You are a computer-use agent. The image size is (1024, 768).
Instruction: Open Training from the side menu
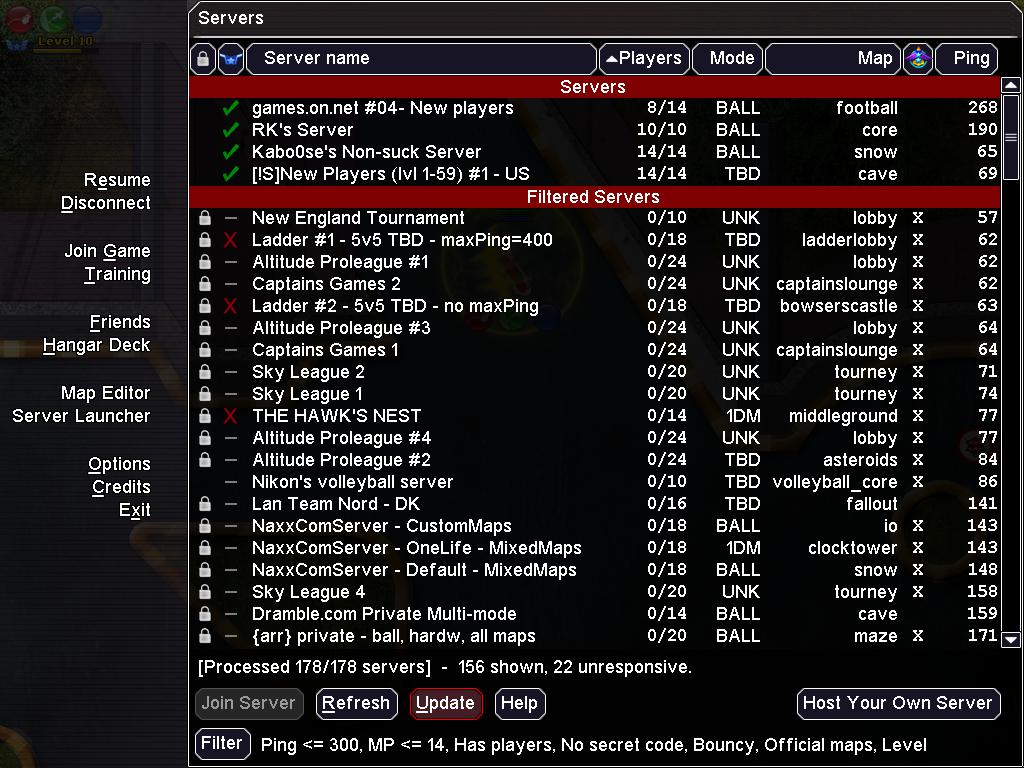tap(118, 274)
